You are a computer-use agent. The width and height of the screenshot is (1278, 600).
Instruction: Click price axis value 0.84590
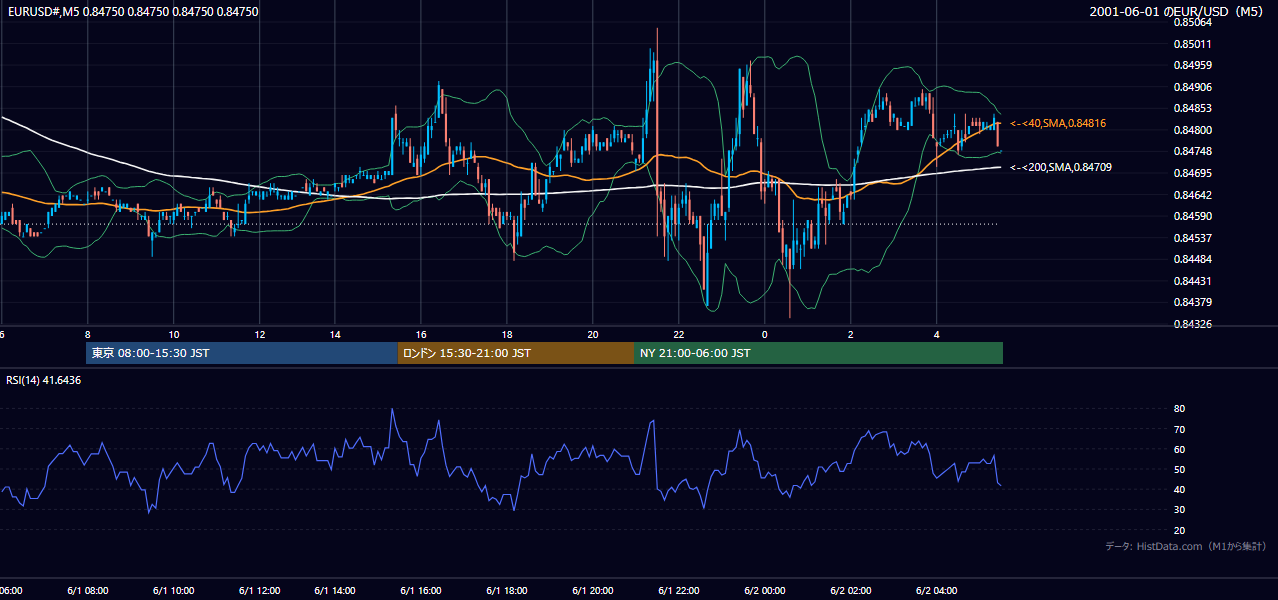tap(1192, 216)
